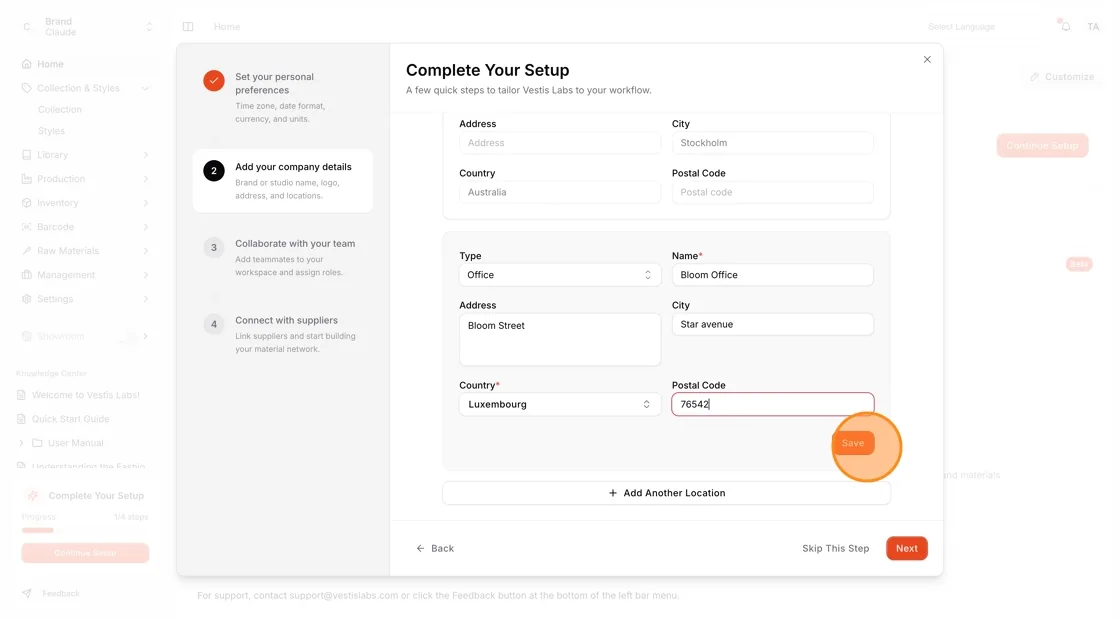The height and width of the screenshot is (619, 1120).
Task: Click the Postal Code field containing 76542
Action: point(772,404)
